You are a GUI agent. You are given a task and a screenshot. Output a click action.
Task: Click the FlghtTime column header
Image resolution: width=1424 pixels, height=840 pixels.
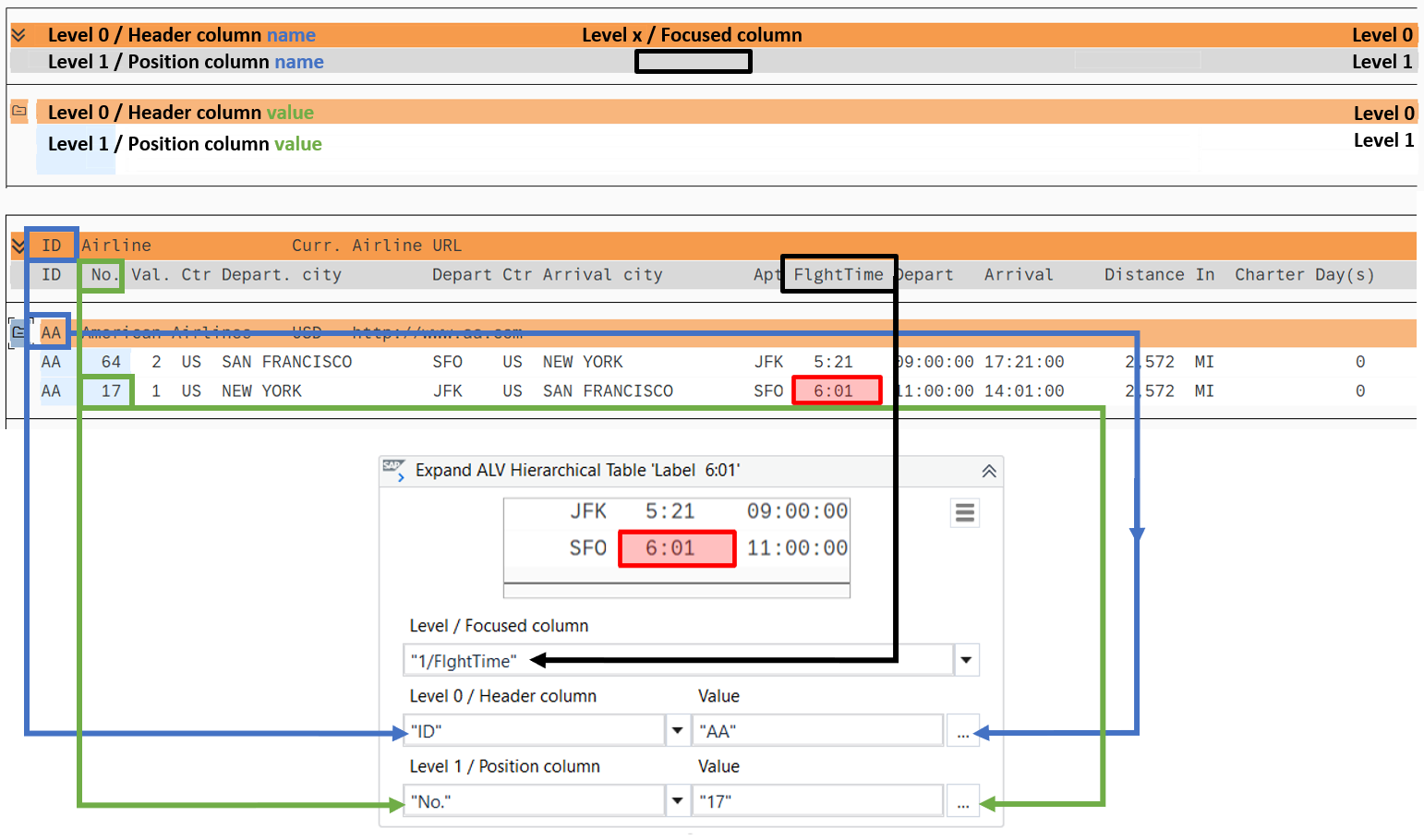pos(839,274)
